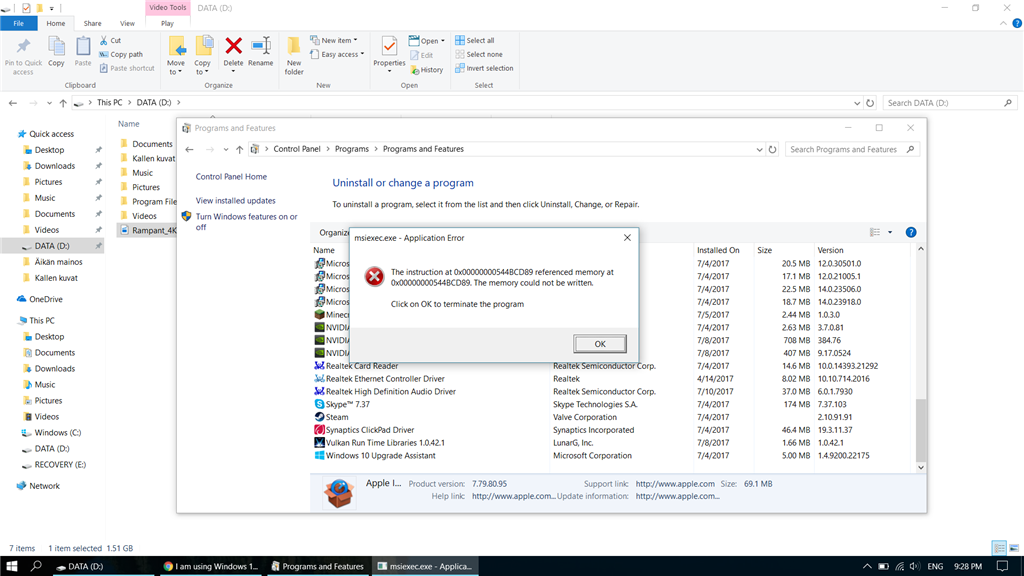Click File Explorer back arrow

click(x=13, y=103)
